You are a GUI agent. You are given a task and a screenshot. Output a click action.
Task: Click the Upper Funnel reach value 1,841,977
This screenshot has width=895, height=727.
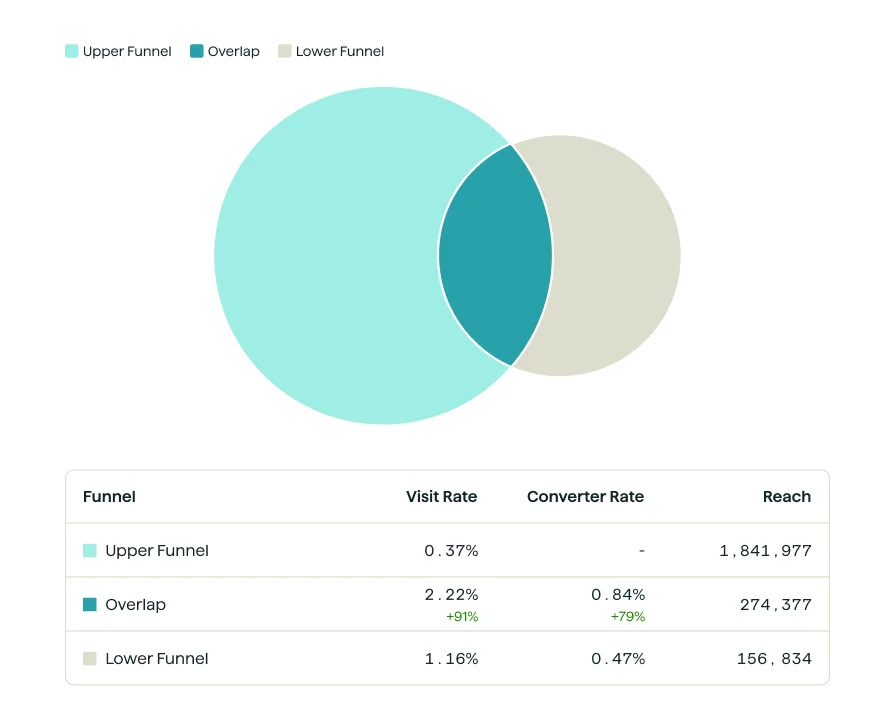click(763, 550)
